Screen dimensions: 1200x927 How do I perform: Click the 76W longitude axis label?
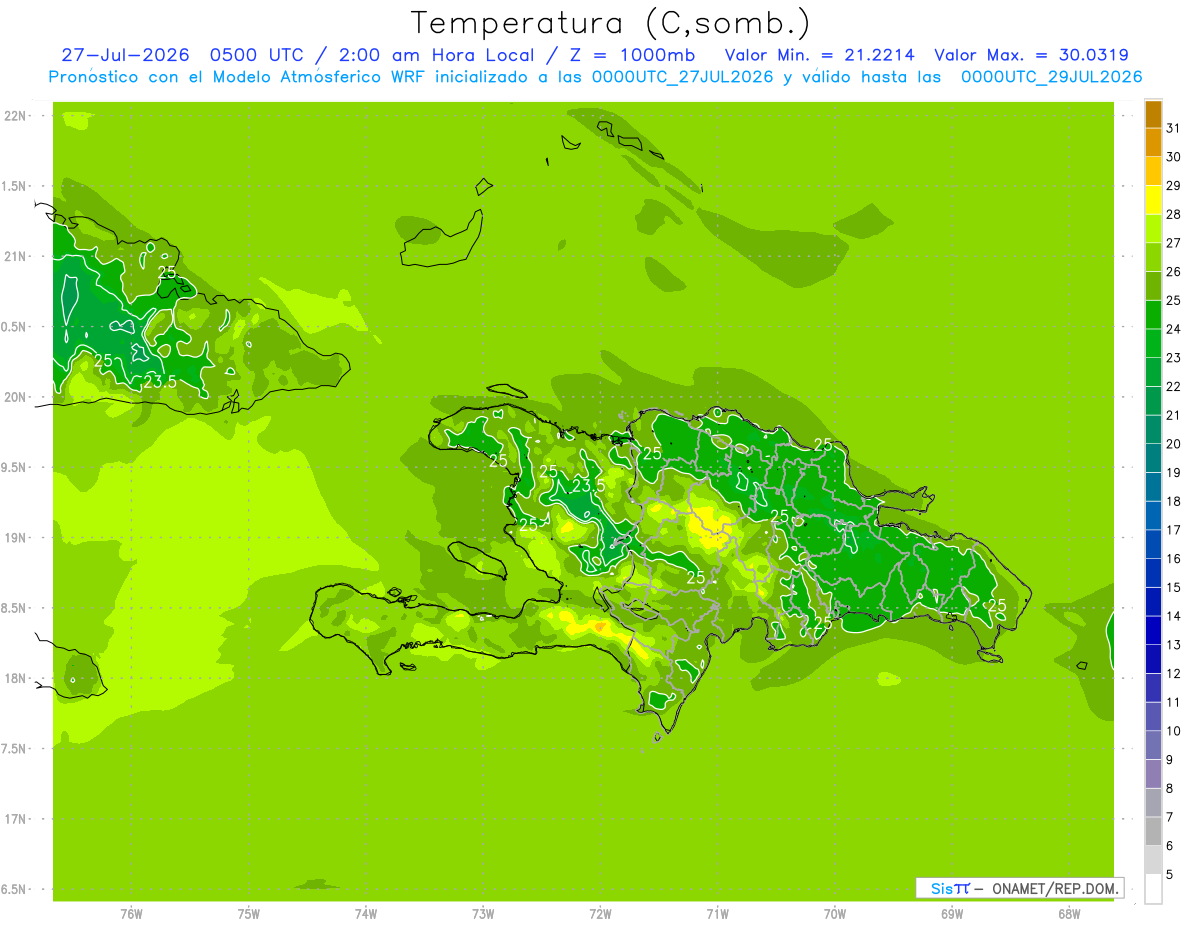pos(131,913)
